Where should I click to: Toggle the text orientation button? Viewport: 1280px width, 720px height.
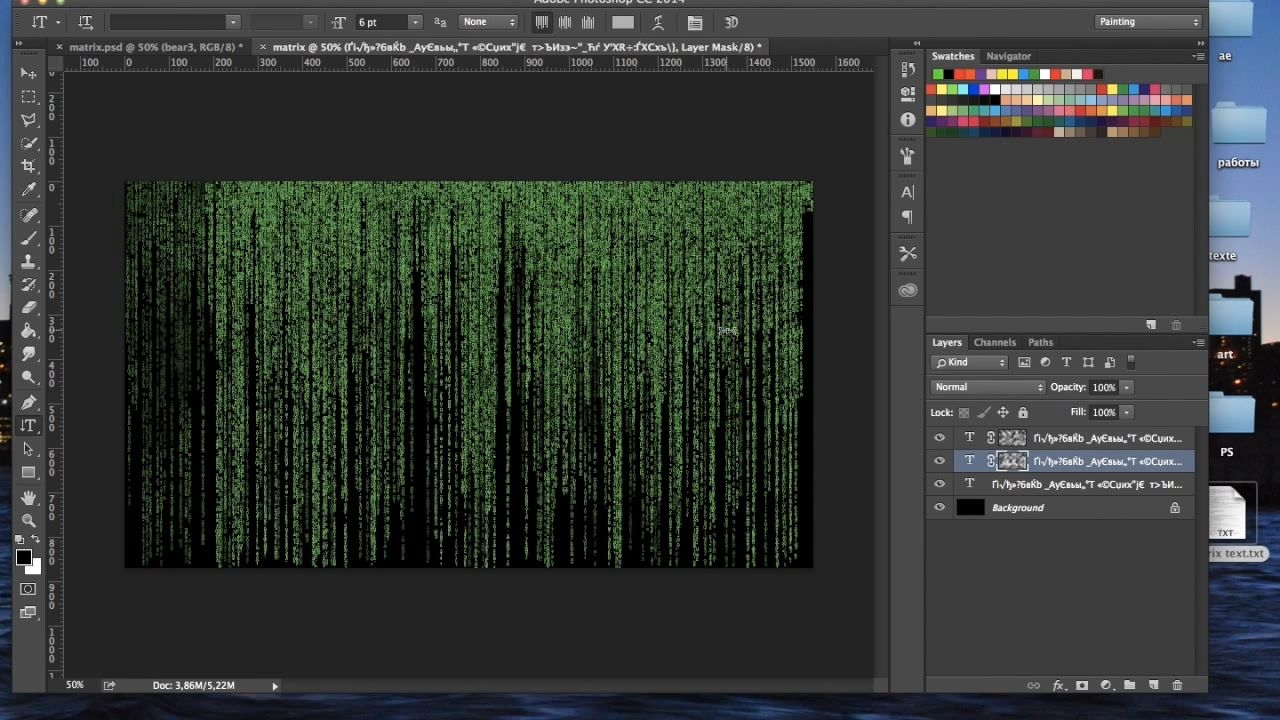pos(85,22)
